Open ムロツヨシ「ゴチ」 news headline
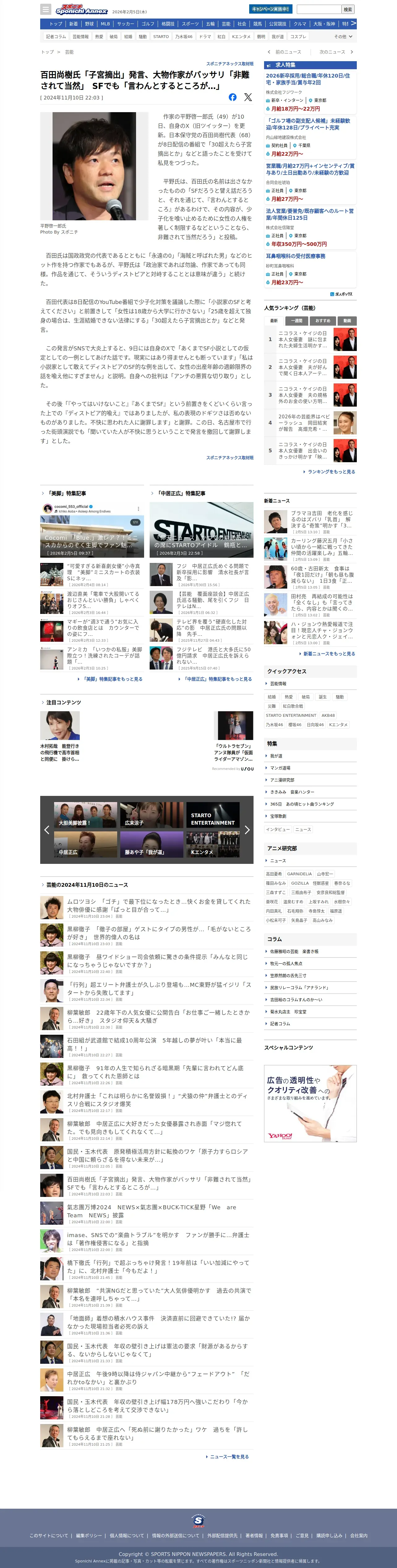This screenshot has width=397, height=1568. coord(158,905)
